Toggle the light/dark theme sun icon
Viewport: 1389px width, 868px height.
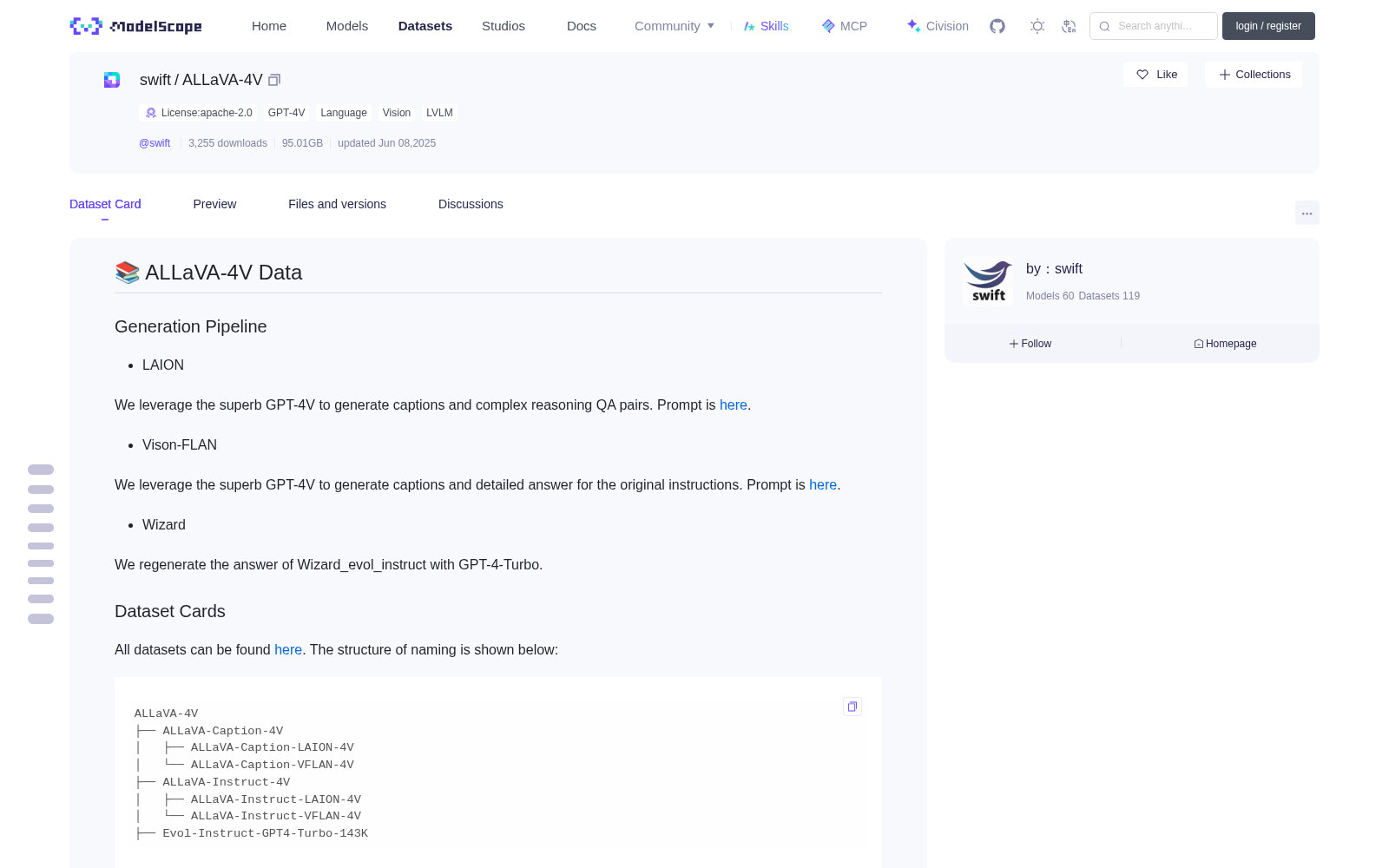pyautogui.click(x=1037, y=26)
